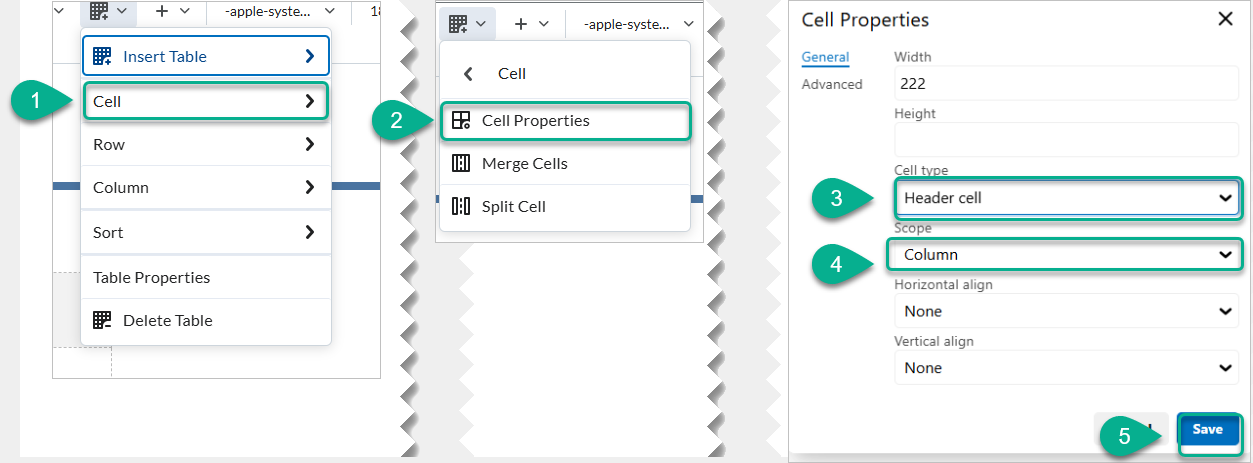The width and height of the screenshot is (1253, 463).
Task: Switch to the Advanced tab
Action: click(x=832, y=85)
